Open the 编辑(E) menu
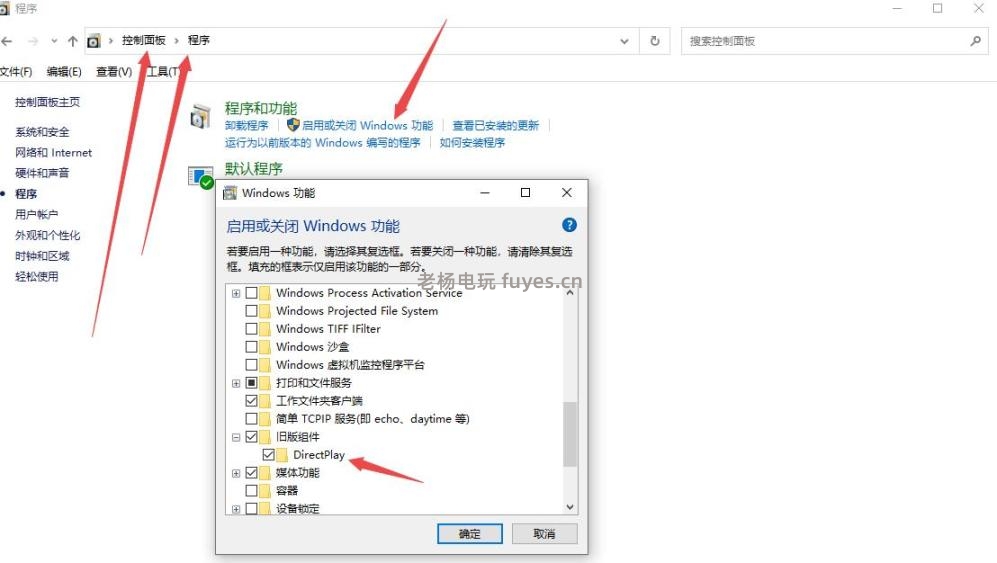 [64, 72]
